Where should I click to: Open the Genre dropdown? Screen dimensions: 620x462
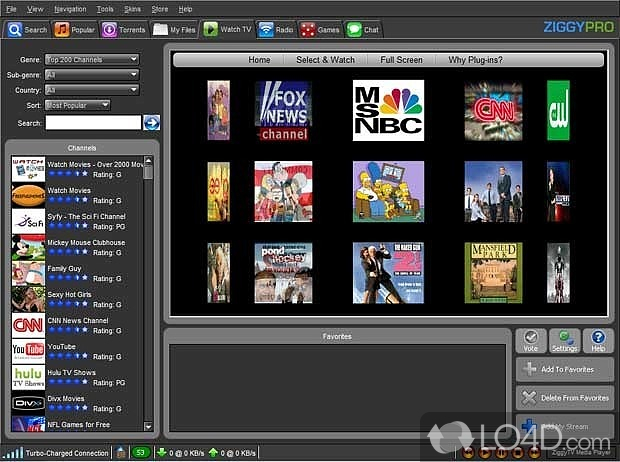point(92,59)
